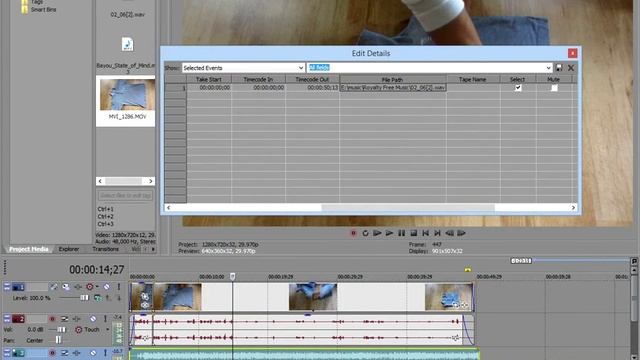Show next docked tabs arrow
The height and width of the screenshot is (360, 640).
coord(153,249)
